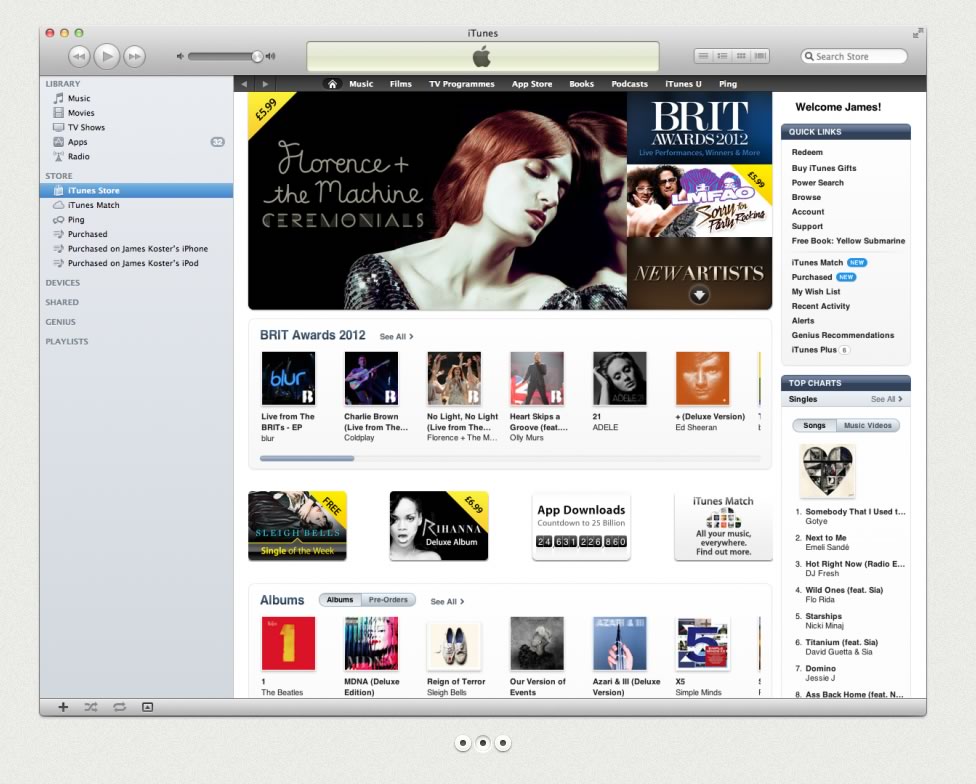
Task: Open My Wish List link
Action: 817,292
